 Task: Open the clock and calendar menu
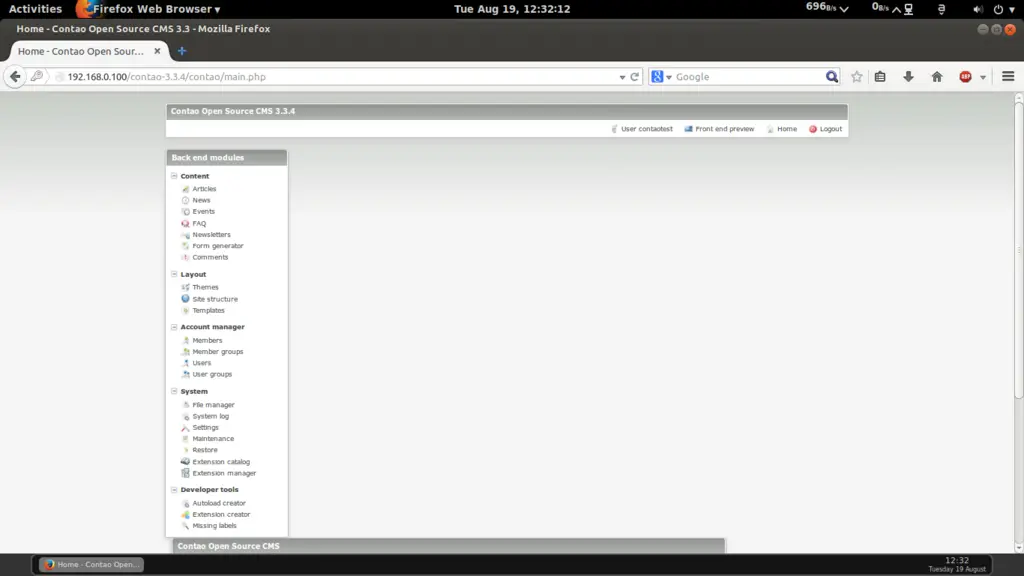tap(512, 9)
